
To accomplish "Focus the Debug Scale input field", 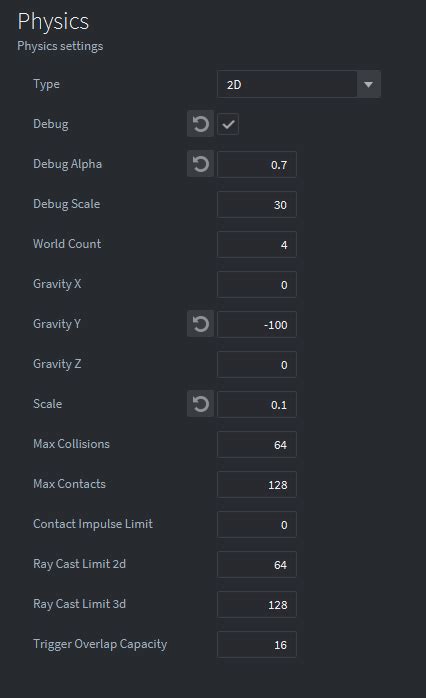I will pyautogui.click(x=257, y=205).
